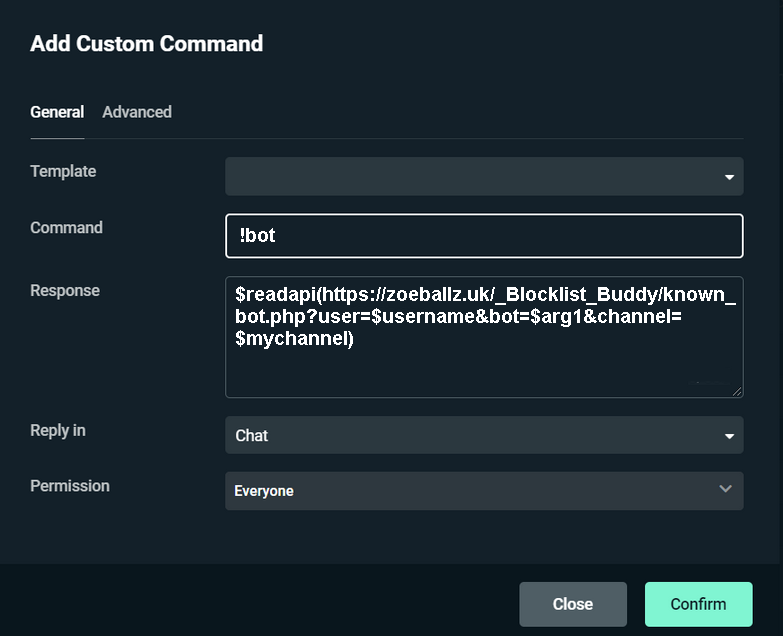
Task: Click the Add Custom Command title
Action: 147,43
